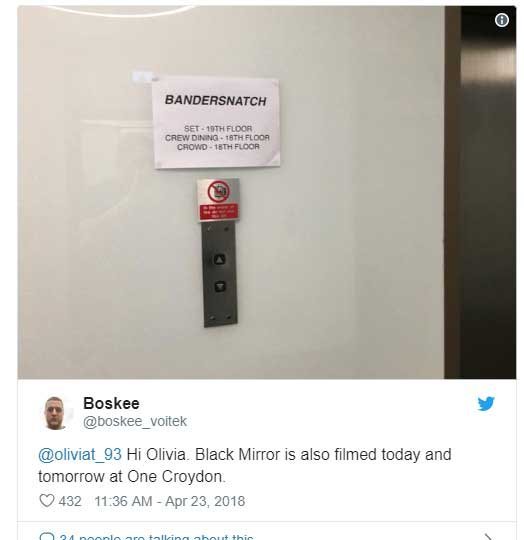Click the info icon on the photo
The width and height of the screenshot is (524, 540).
[x=502, y=20]
